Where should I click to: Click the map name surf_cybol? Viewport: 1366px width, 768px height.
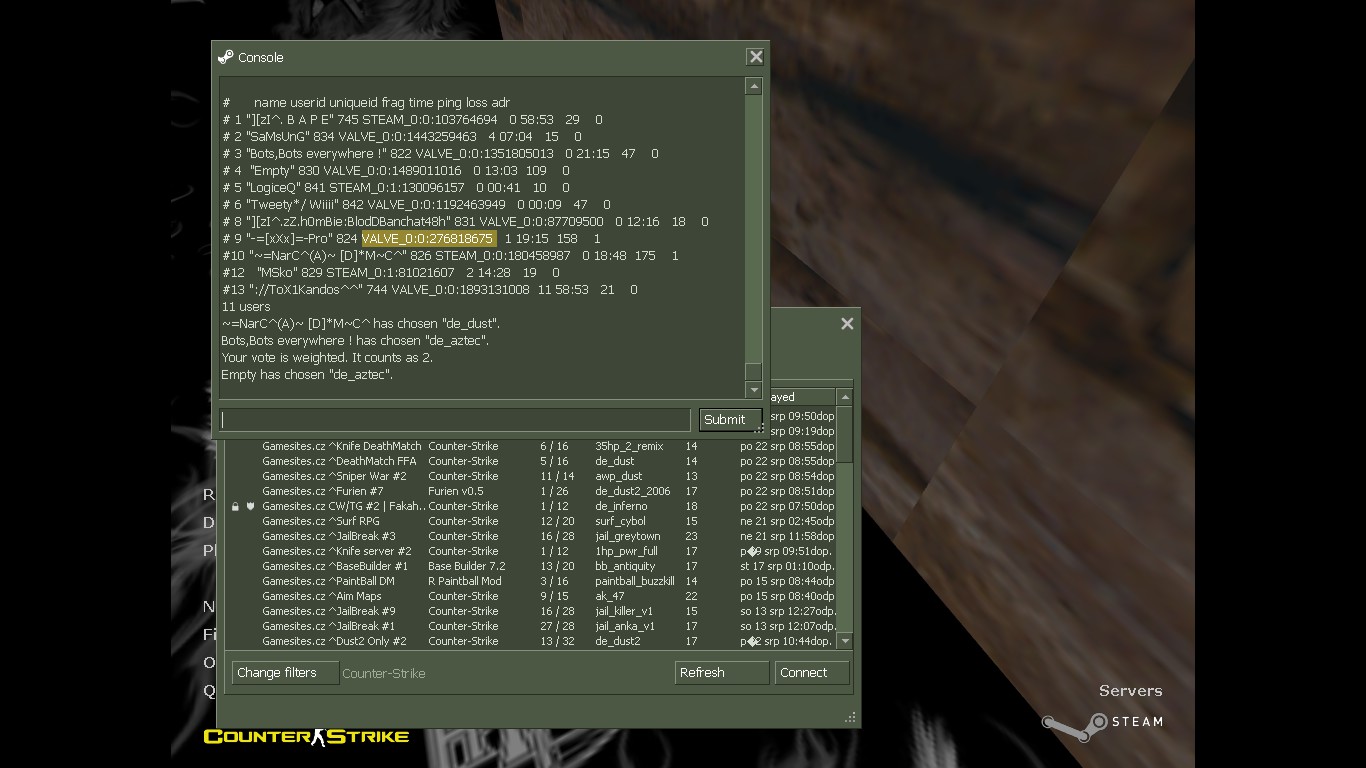[620, 521]
